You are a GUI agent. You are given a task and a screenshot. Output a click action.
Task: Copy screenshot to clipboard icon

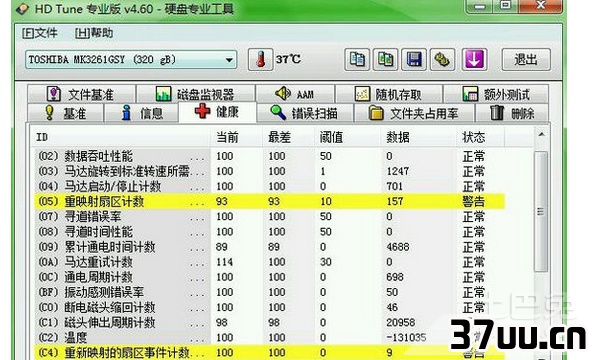385,60
